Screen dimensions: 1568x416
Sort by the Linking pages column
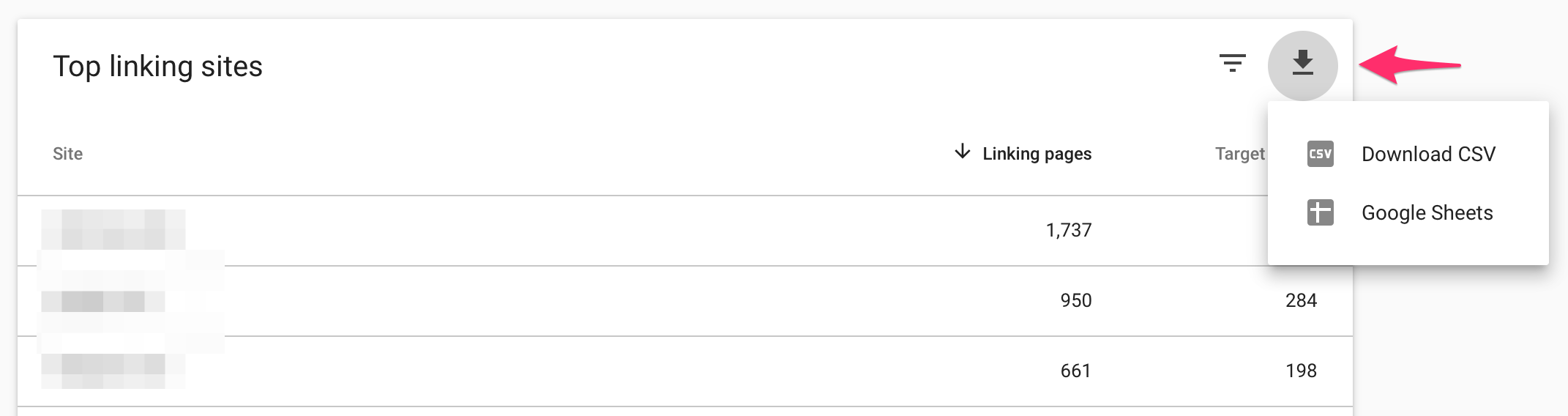(x=1037, y=154)
